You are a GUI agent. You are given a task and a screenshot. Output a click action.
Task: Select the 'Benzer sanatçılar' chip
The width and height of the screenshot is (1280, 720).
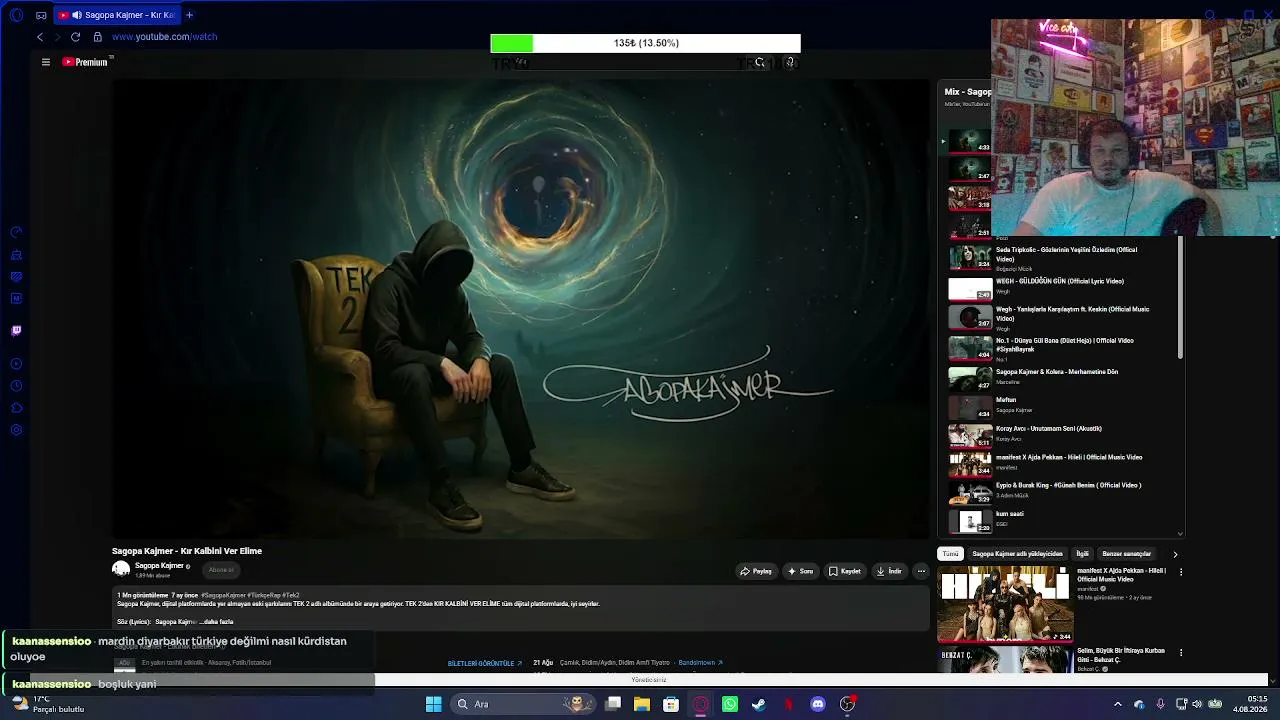coord(1126,553)
